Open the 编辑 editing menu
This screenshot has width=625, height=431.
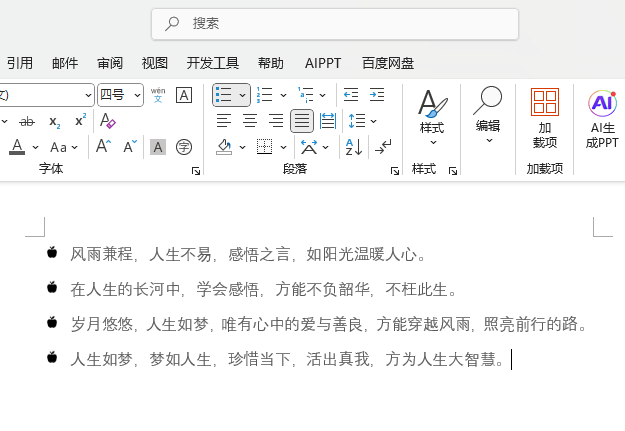[x=488, y=116]
